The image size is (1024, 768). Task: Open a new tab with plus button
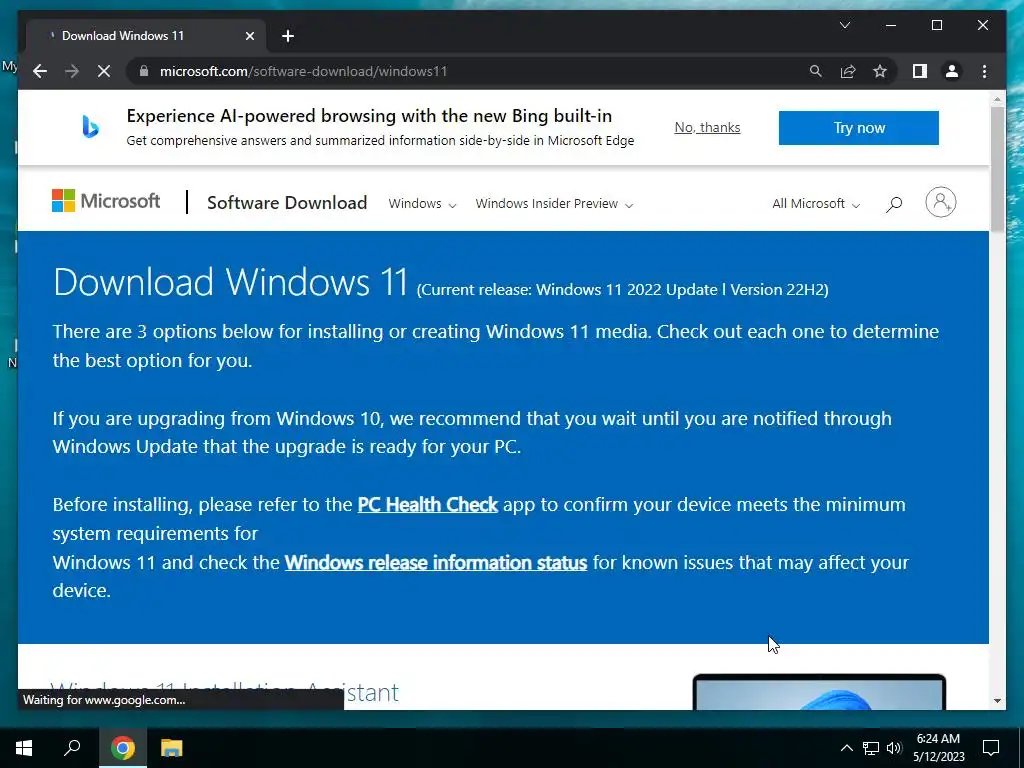(288, 36)
